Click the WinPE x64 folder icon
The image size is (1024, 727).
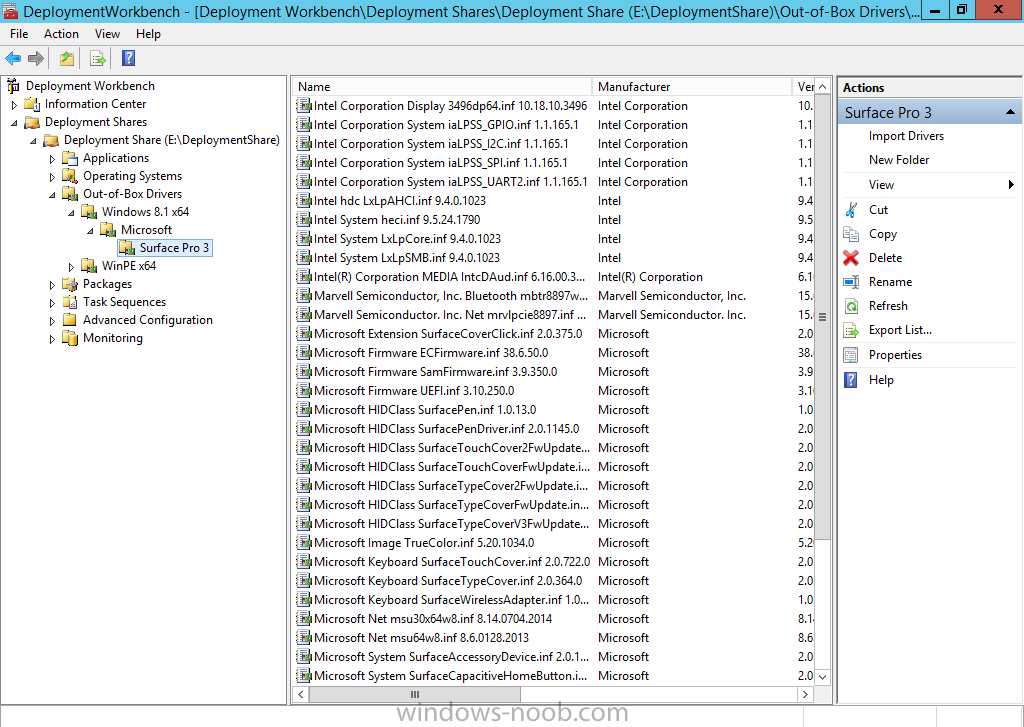[89, 266]
